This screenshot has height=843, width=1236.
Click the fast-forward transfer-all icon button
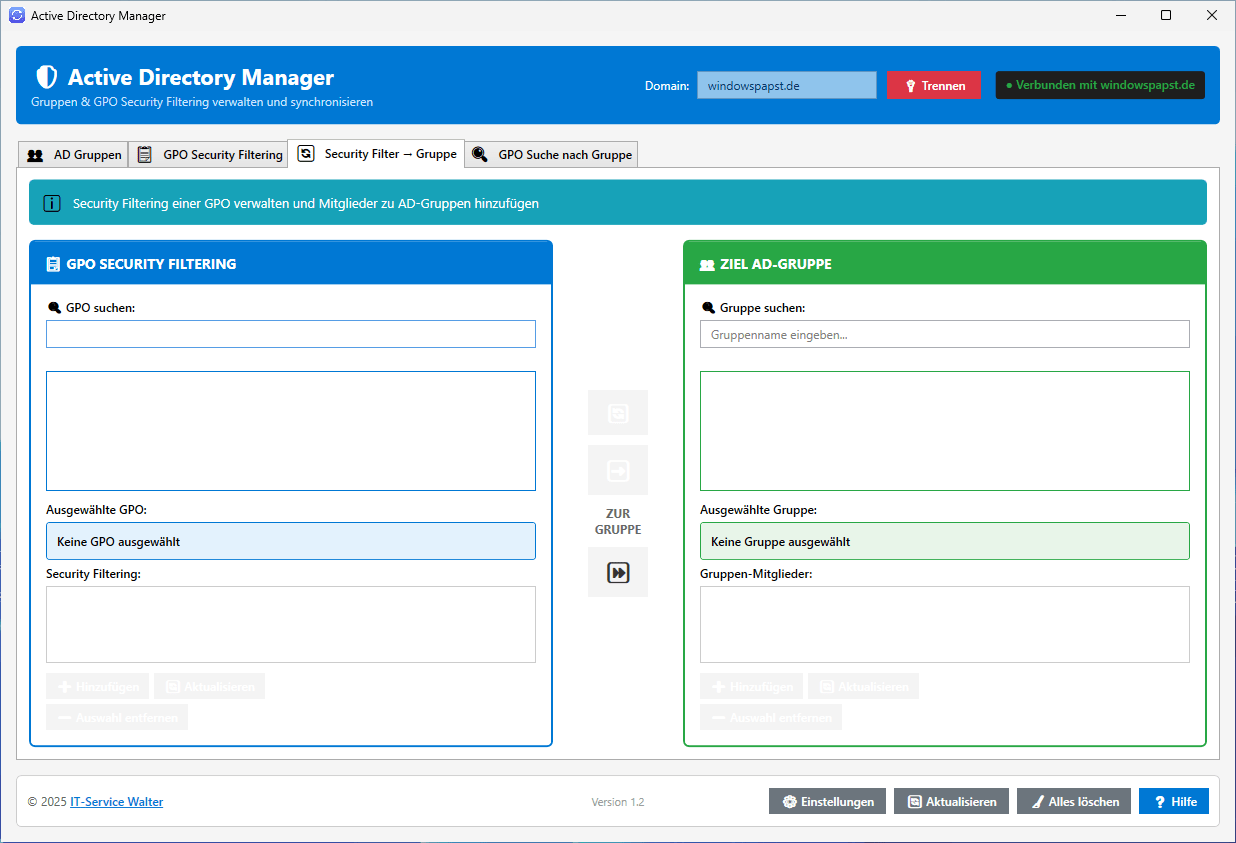point(618,572)
